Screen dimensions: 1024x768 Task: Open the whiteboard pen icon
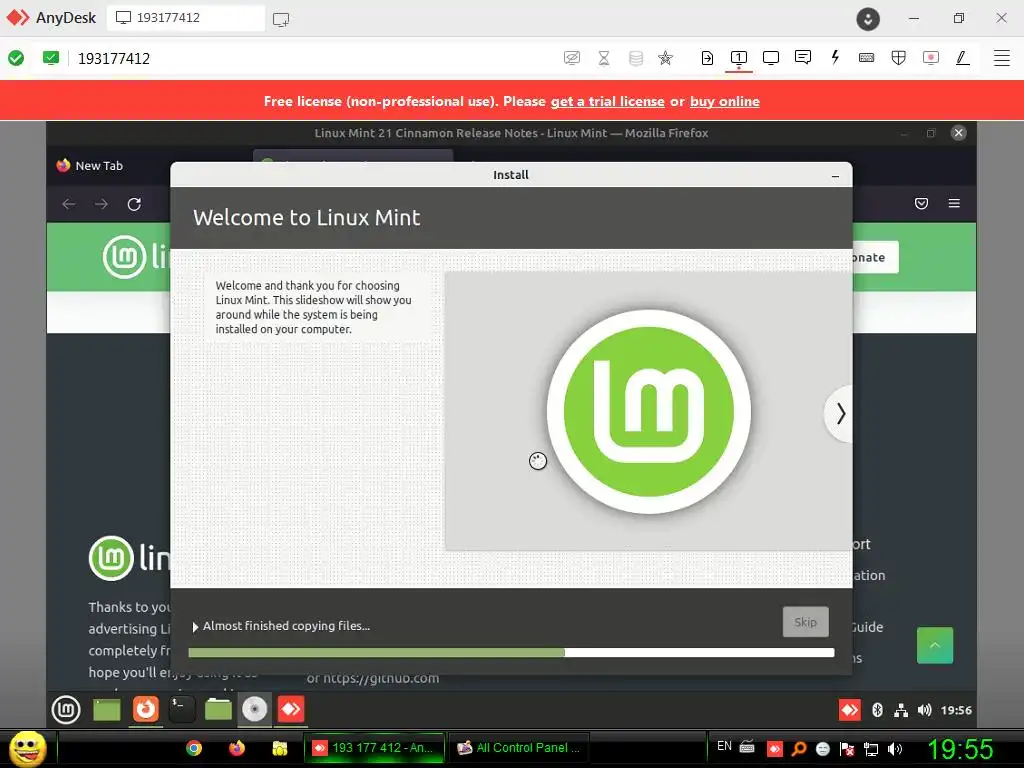click(x=963, y=58)
